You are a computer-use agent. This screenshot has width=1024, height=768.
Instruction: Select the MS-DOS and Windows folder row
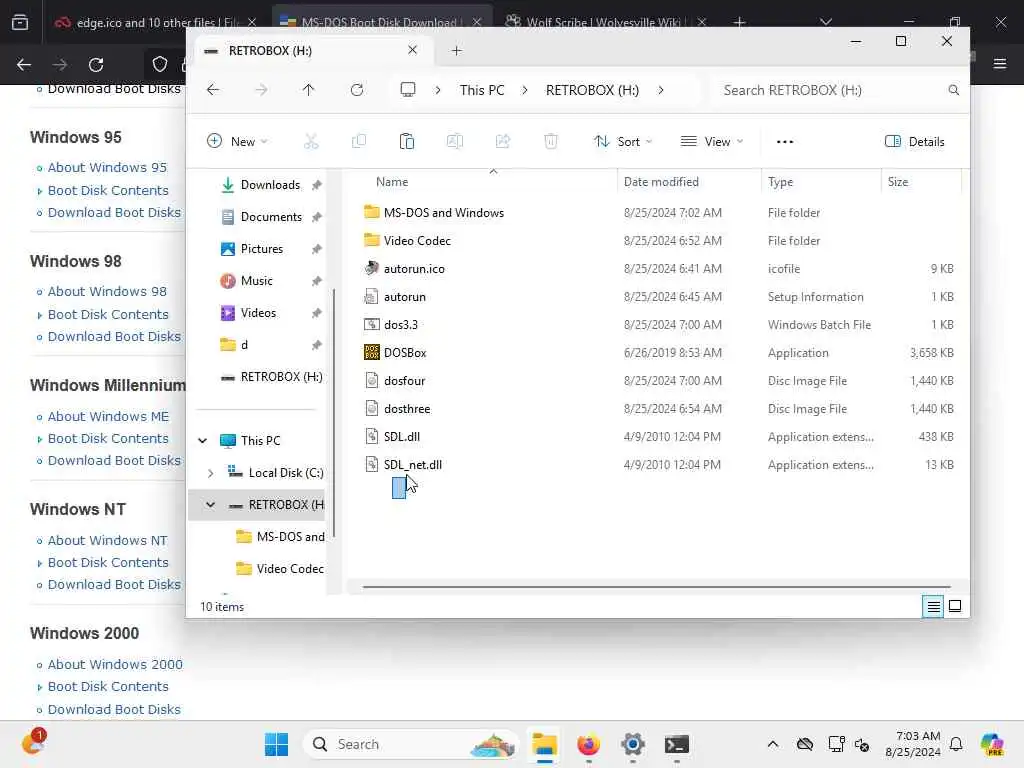[x=658, y=213]
